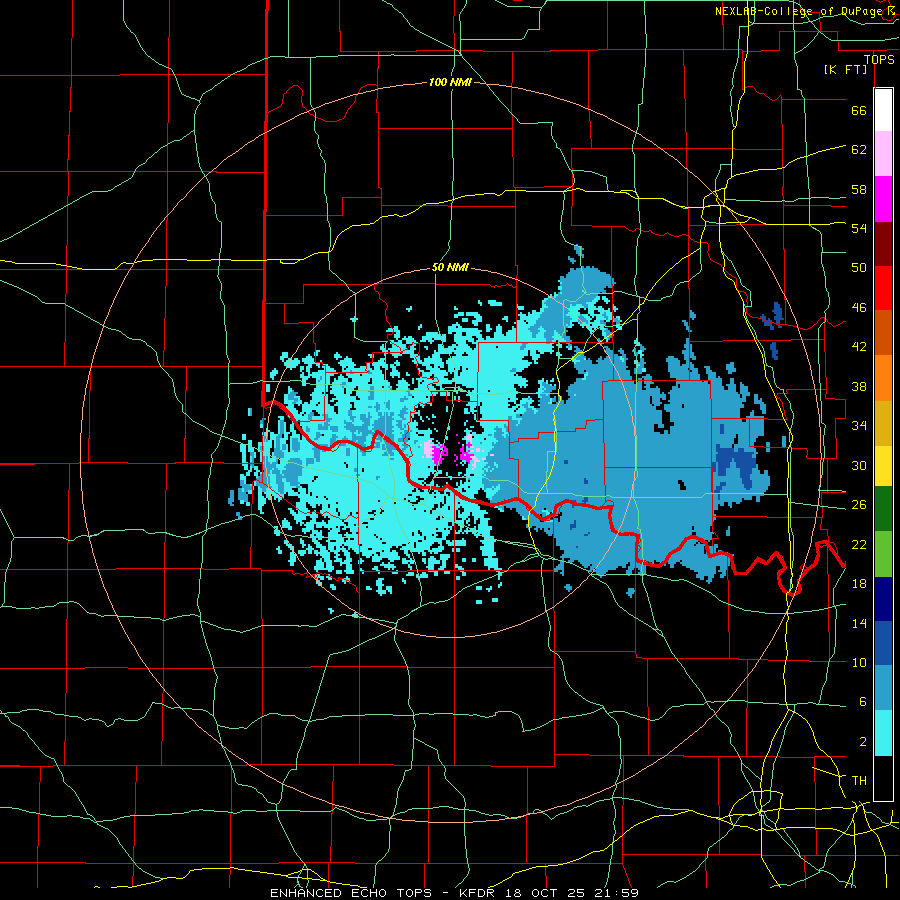This screenshot has height=900, width=900.
Task: Select the medium blue legend swatch
Action: (x=883, y=643)
